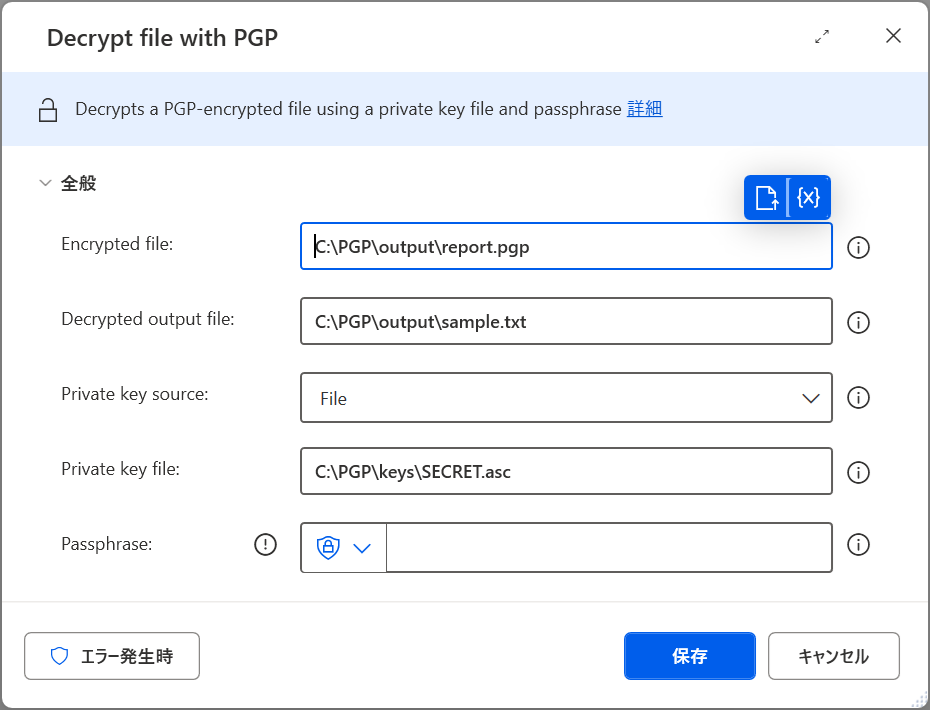
Task: Click into the Encrypted file path field
Action: (x=566, y=246)
